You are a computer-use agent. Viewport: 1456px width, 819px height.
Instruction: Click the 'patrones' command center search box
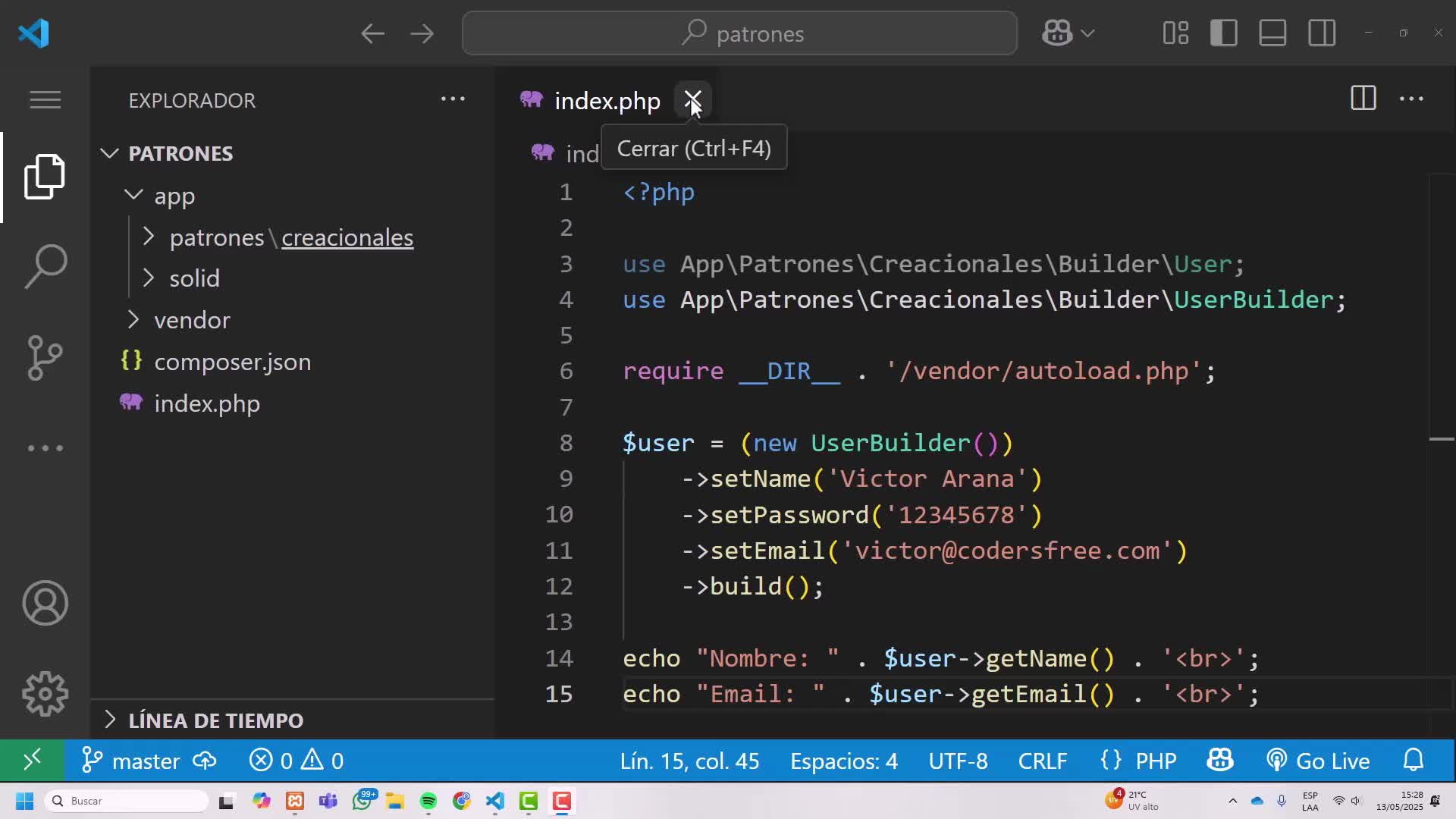pyautogui.click(x=739, y=33)
